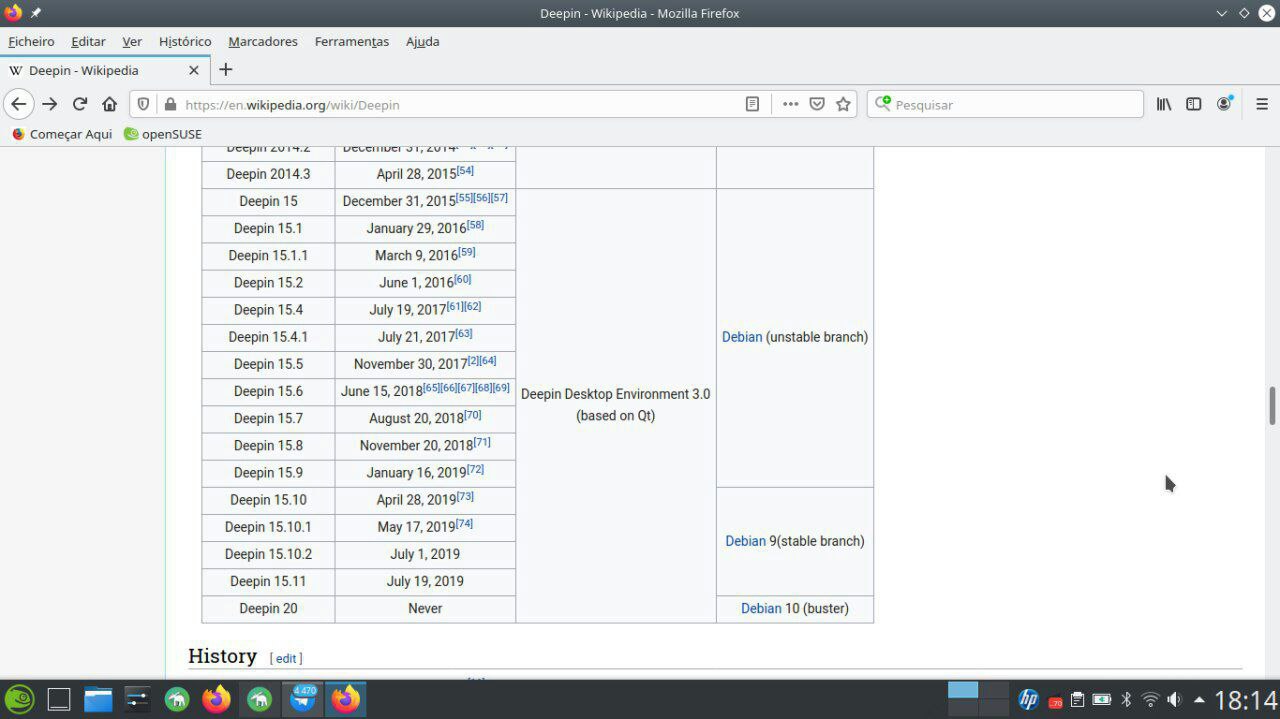Open system settings taskbar shortcut
This screenshot has width=1280, height=719.
pos(137,699)
